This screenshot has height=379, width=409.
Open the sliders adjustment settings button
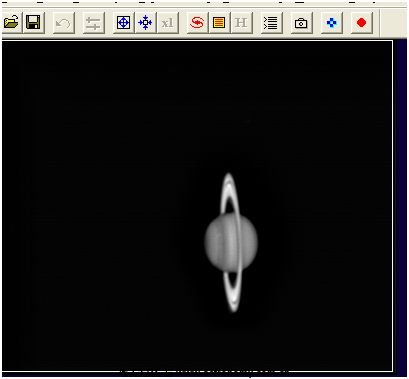[93, 23]
